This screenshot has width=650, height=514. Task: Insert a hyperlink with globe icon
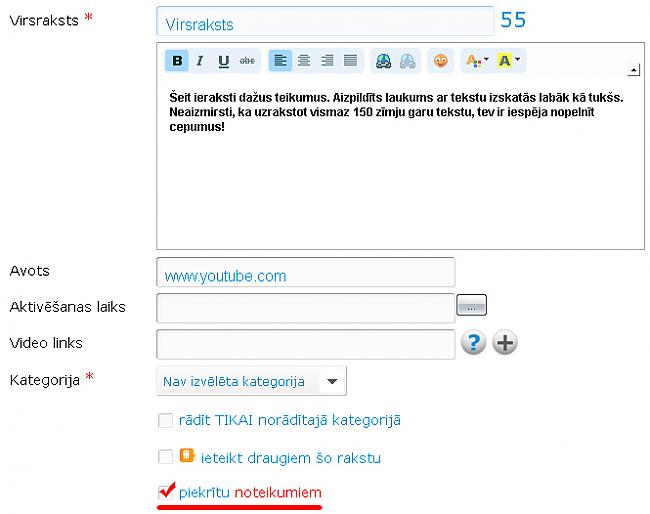383,61
